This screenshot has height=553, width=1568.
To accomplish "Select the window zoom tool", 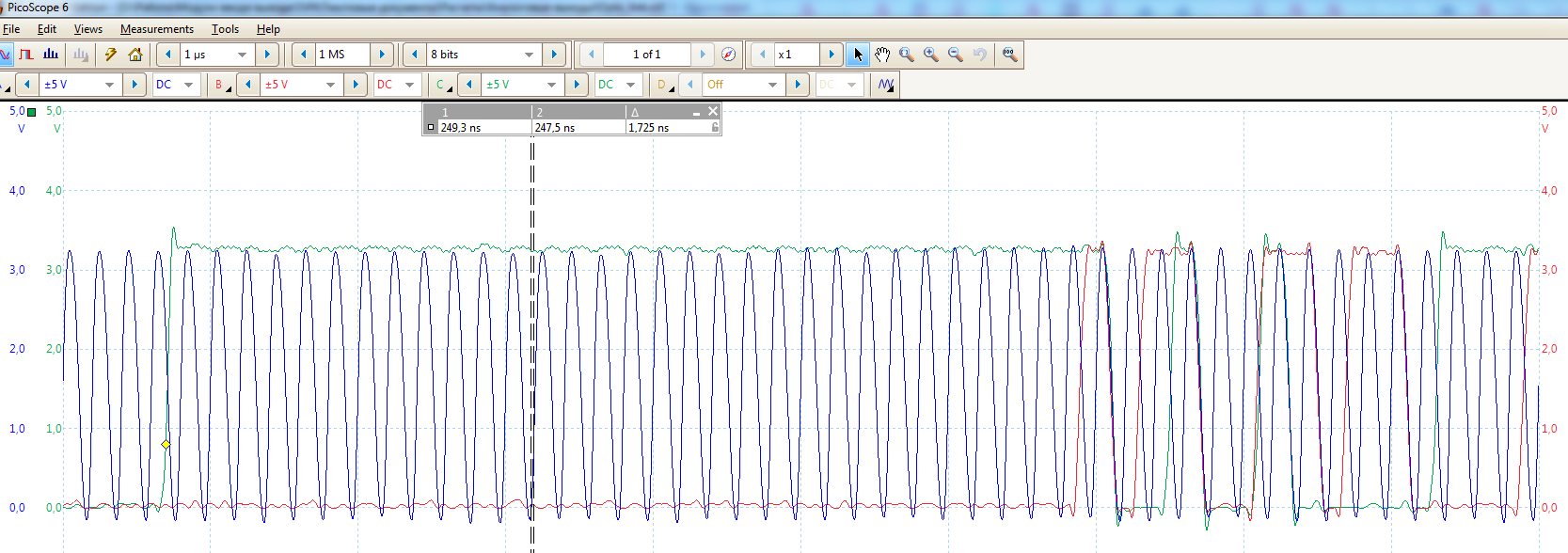I will [907, 55].
